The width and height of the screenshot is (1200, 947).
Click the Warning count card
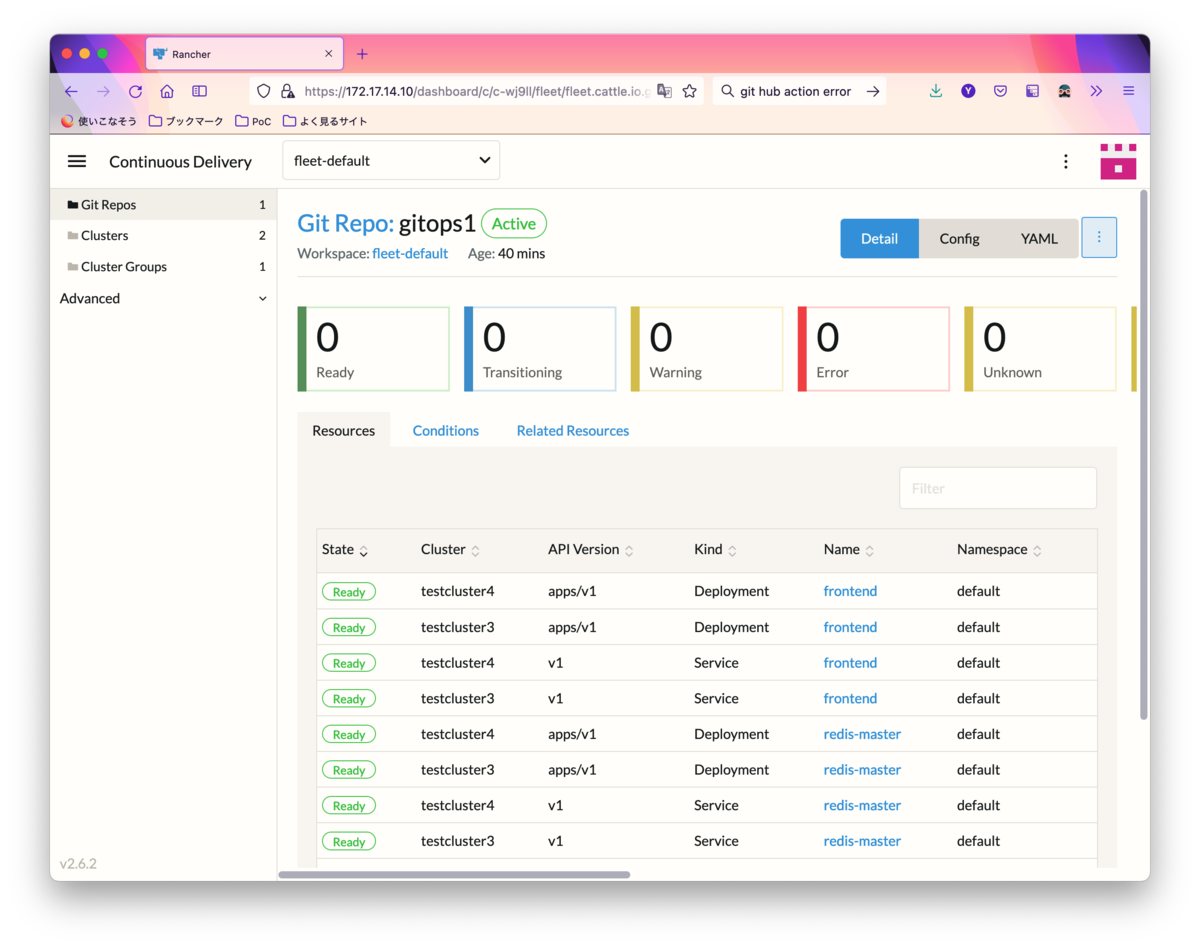click(707, 349)
